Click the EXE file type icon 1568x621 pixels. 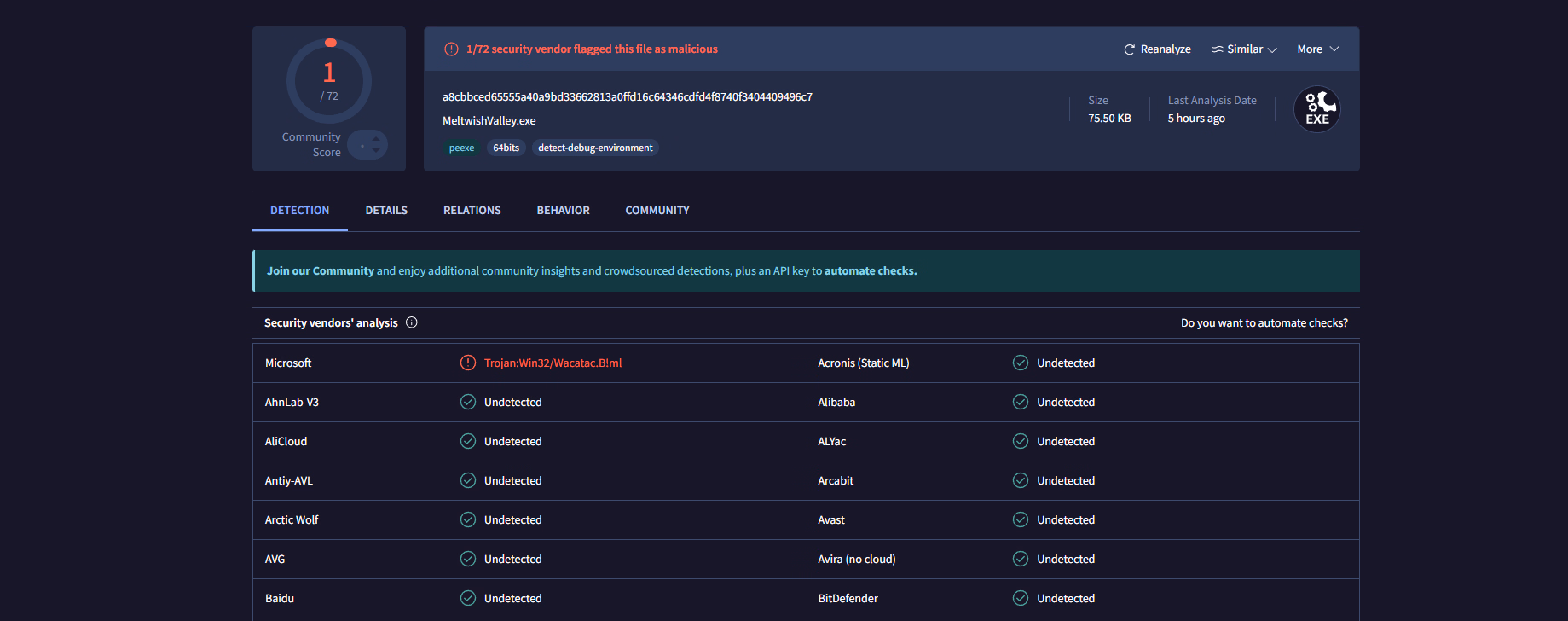point(1316,110)
